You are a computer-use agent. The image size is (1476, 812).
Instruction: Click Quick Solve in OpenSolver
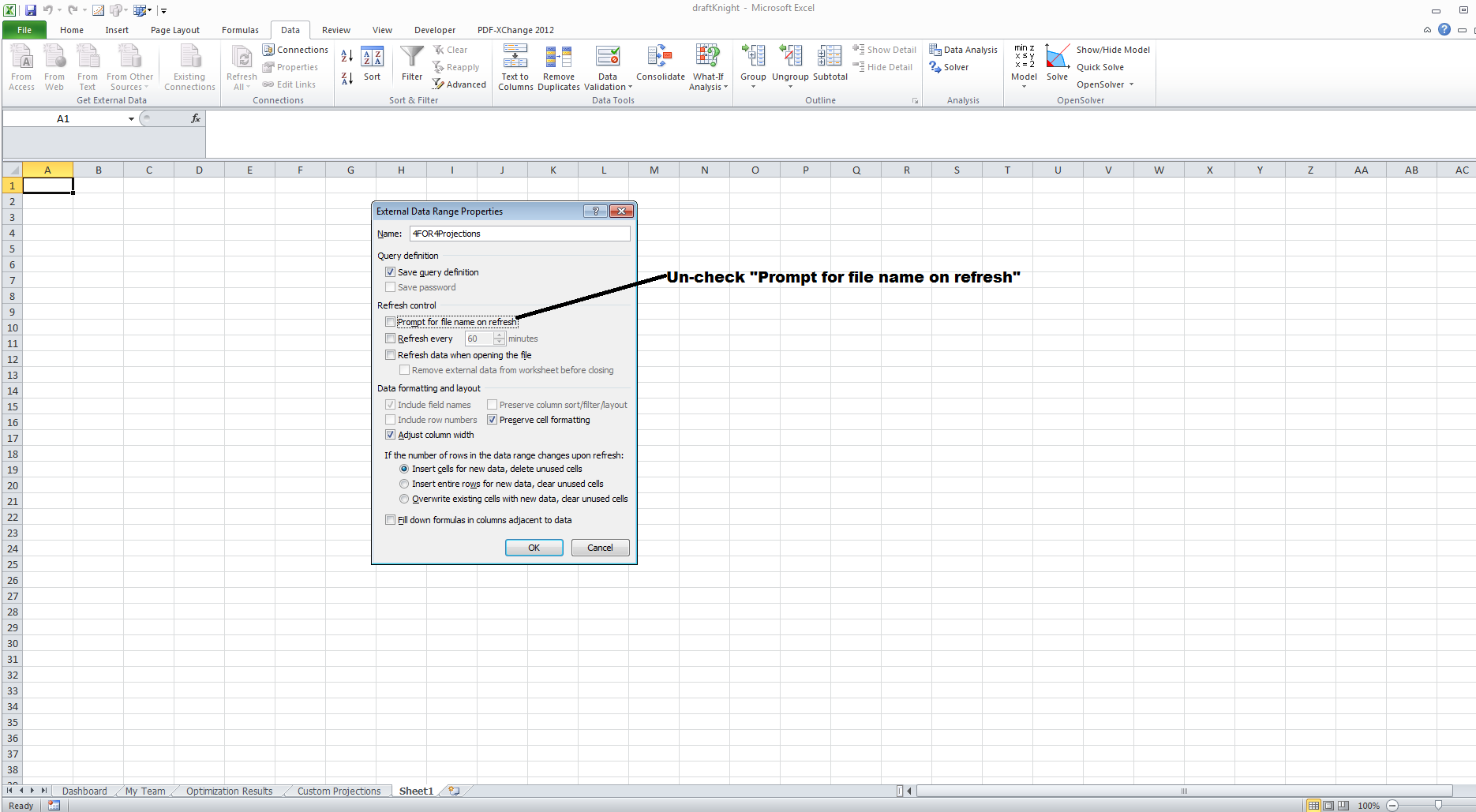click(x=1100, y=67)
